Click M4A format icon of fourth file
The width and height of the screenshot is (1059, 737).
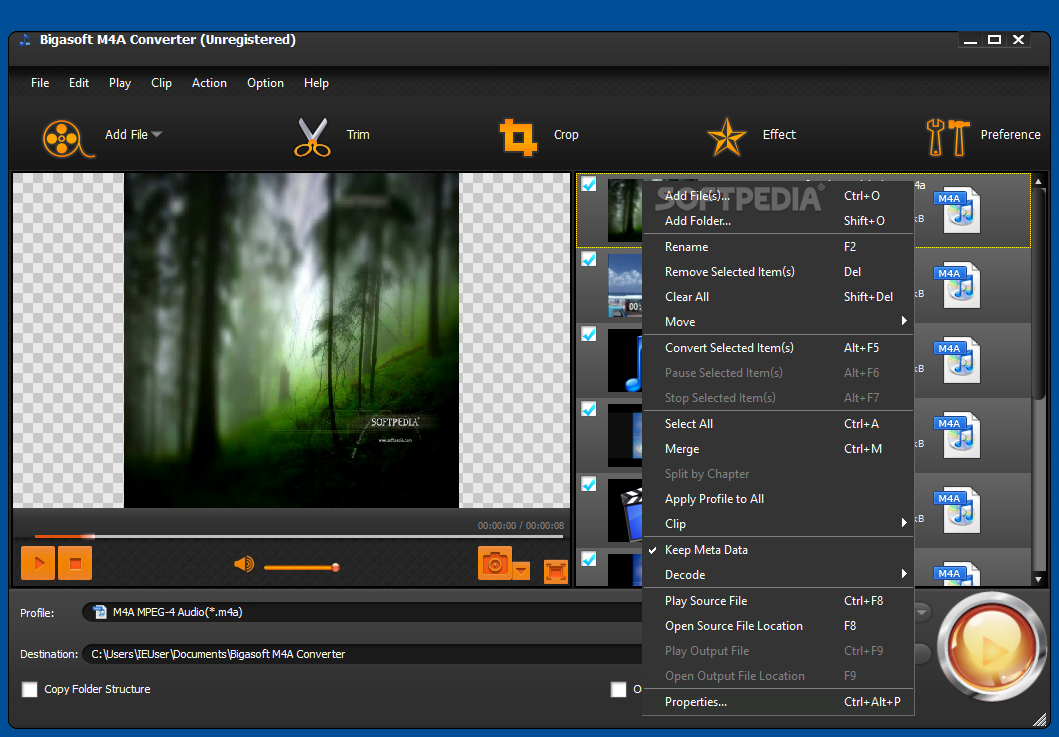tap(958, 435)
